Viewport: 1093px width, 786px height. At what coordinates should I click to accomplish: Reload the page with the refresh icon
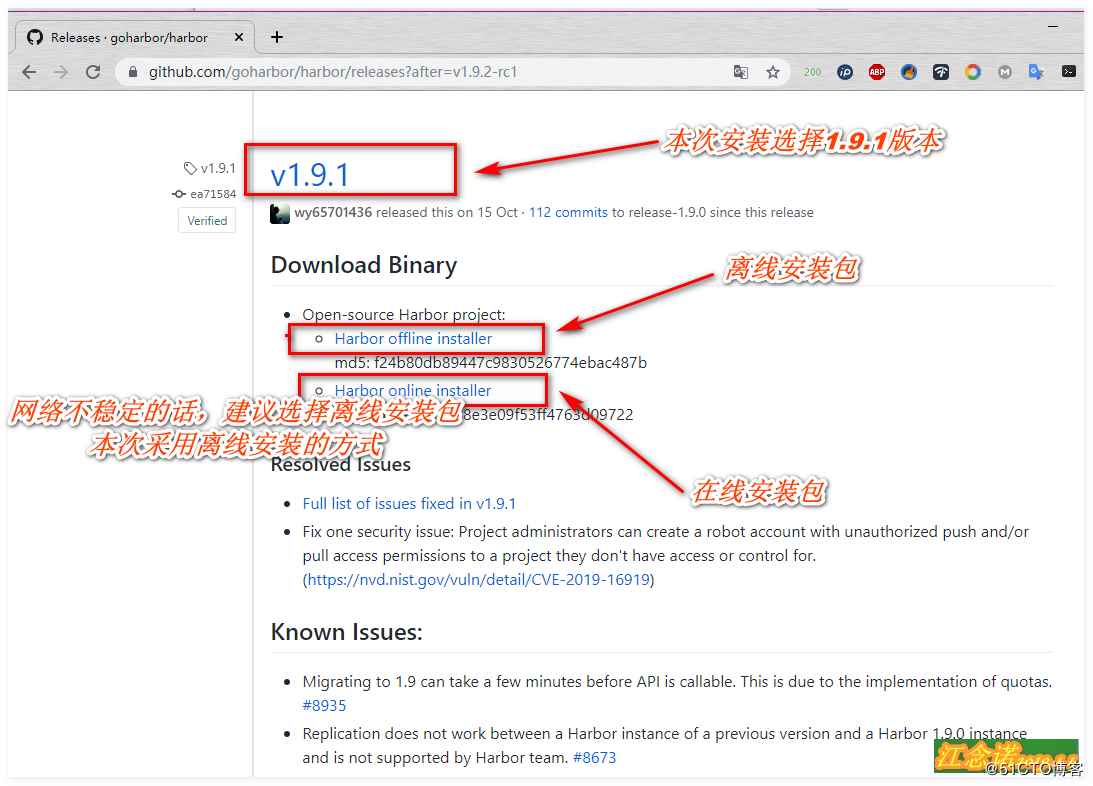coord(95,71)
